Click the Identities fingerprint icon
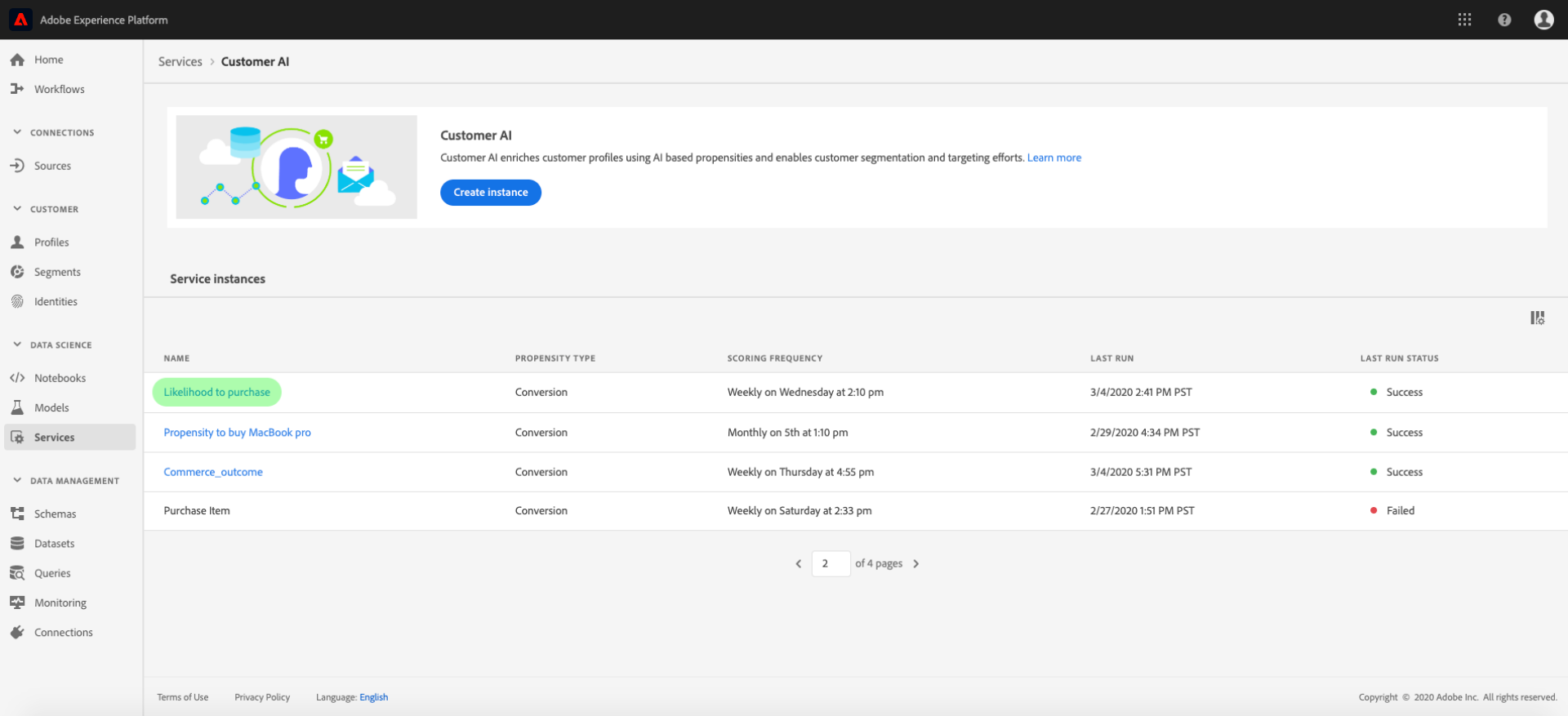 click(x=17, y=301)
